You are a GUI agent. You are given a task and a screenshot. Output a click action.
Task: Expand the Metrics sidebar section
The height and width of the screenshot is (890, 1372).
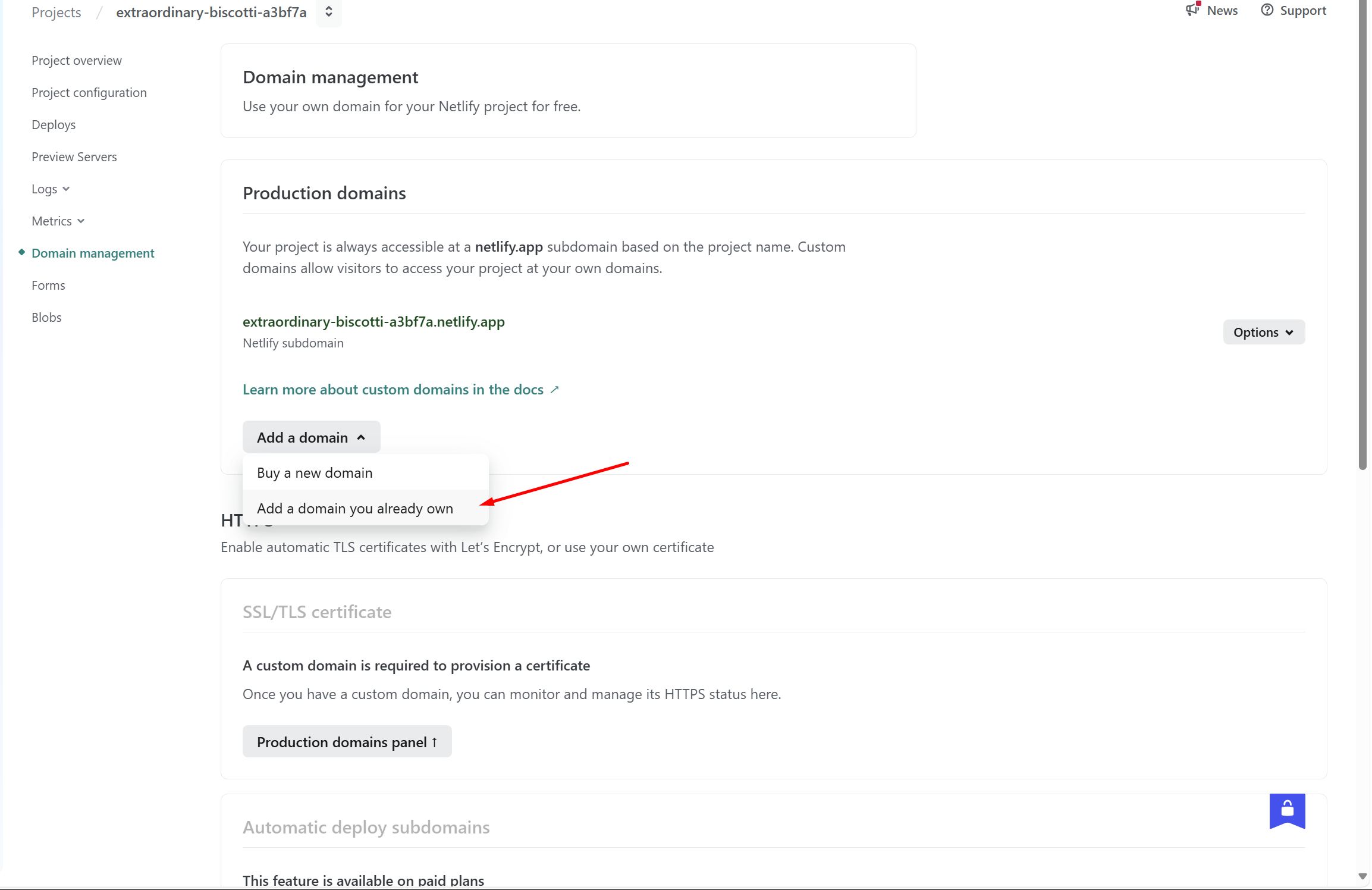coord(58,221)
